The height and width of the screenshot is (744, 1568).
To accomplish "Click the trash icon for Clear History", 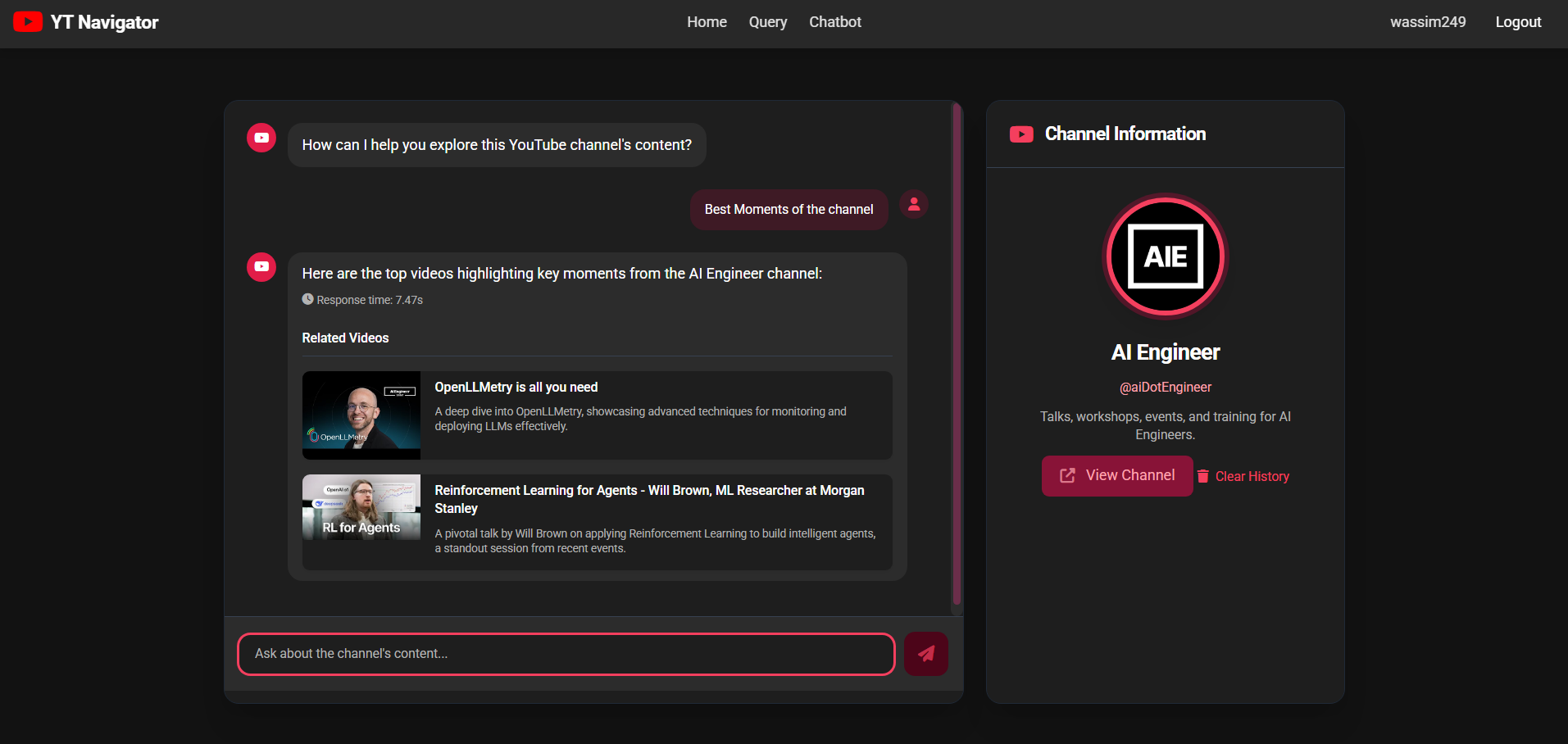I will [1202, 476].
